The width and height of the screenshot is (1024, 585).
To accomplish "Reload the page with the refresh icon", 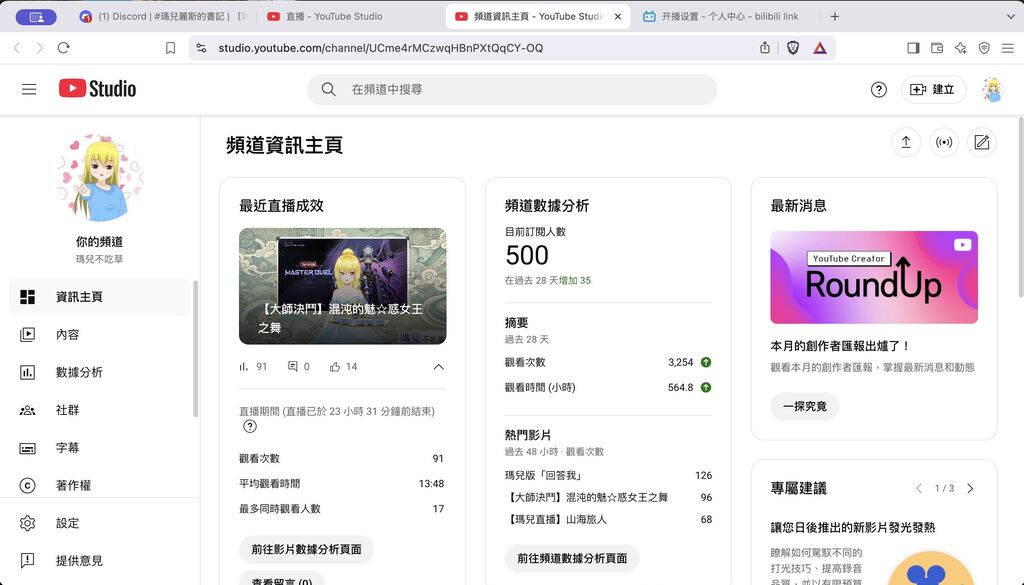I will [x=63, y=48].
